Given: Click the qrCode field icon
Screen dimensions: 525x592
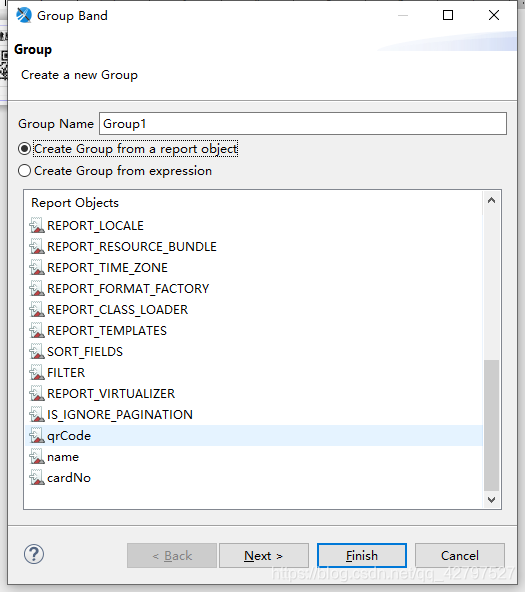Looking at the screenshot, I should pos(37,436).
